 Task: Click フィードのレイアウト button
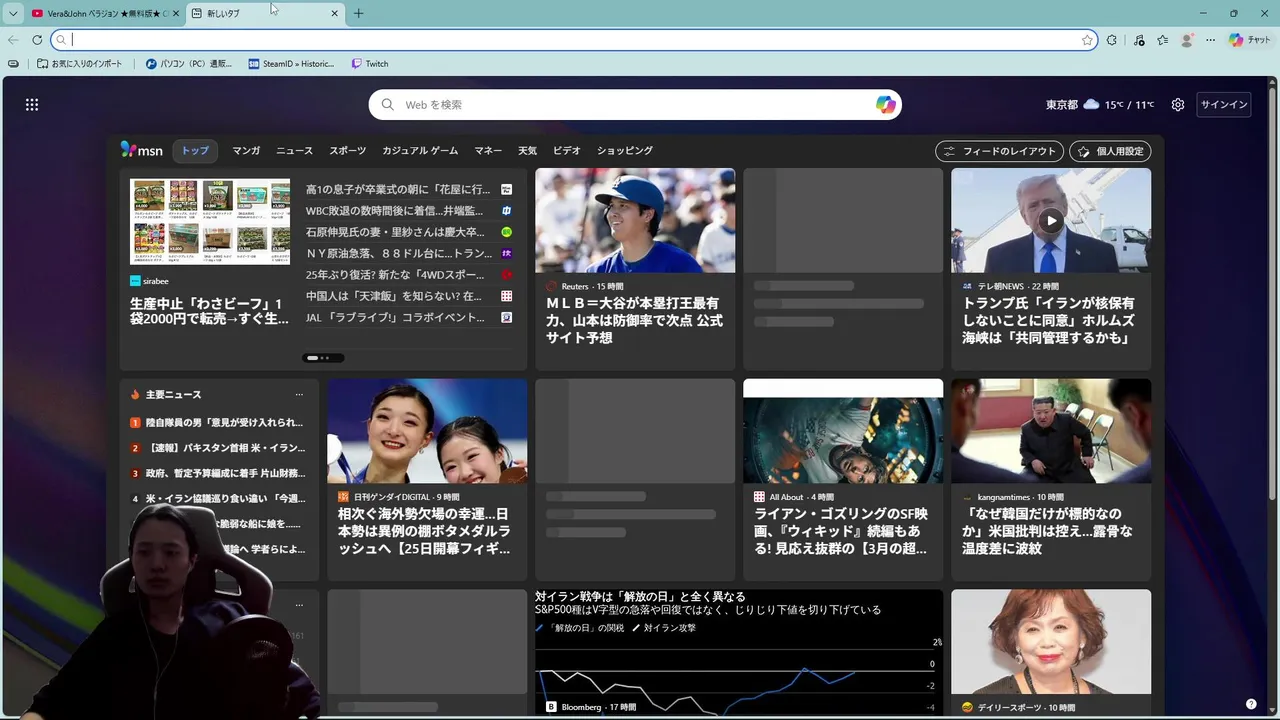(x=999, y=151)
